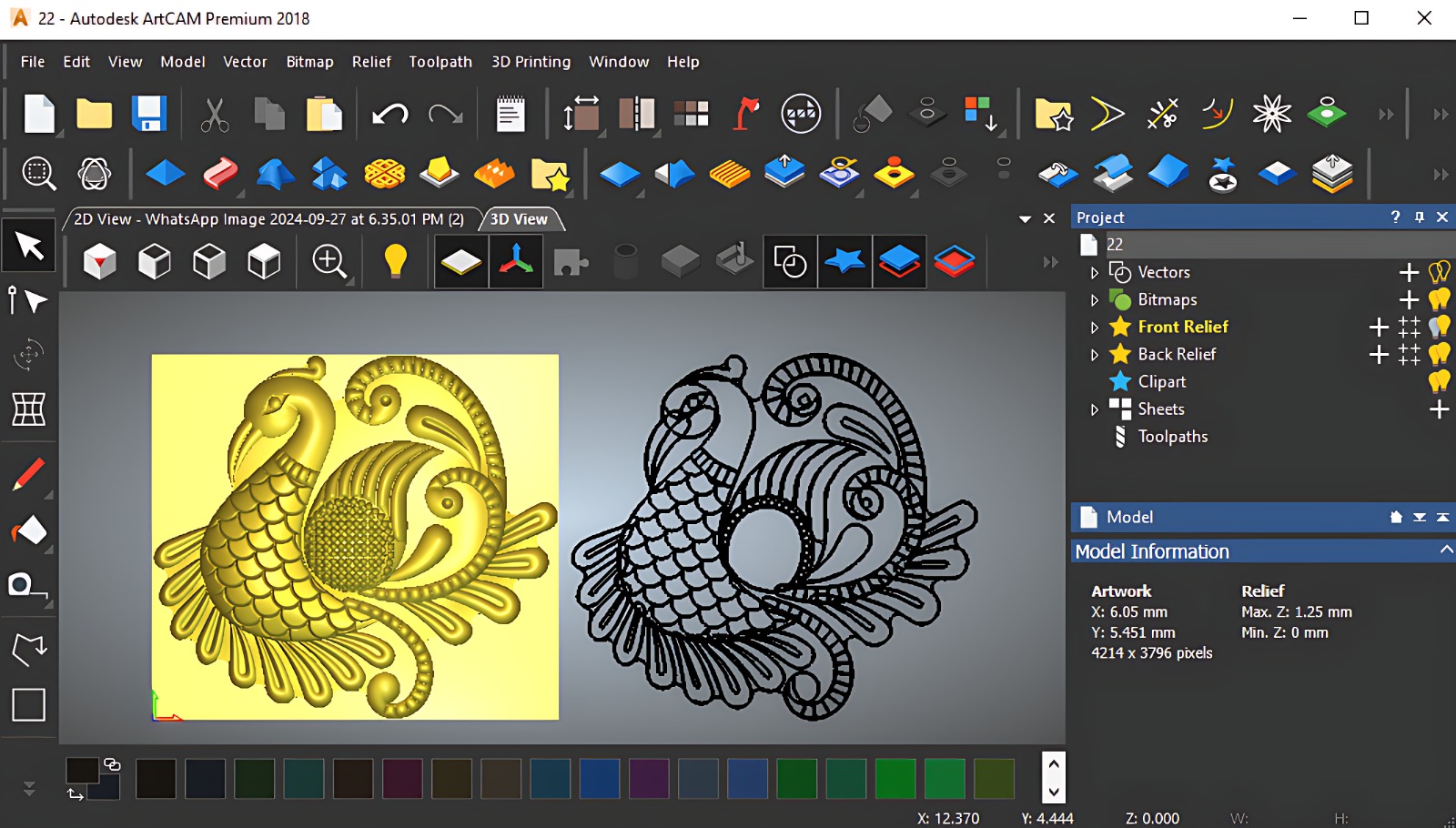Toggle the blue star relief display button
The height and width of the screenshot is (828, 1456).
pos(844,262)
